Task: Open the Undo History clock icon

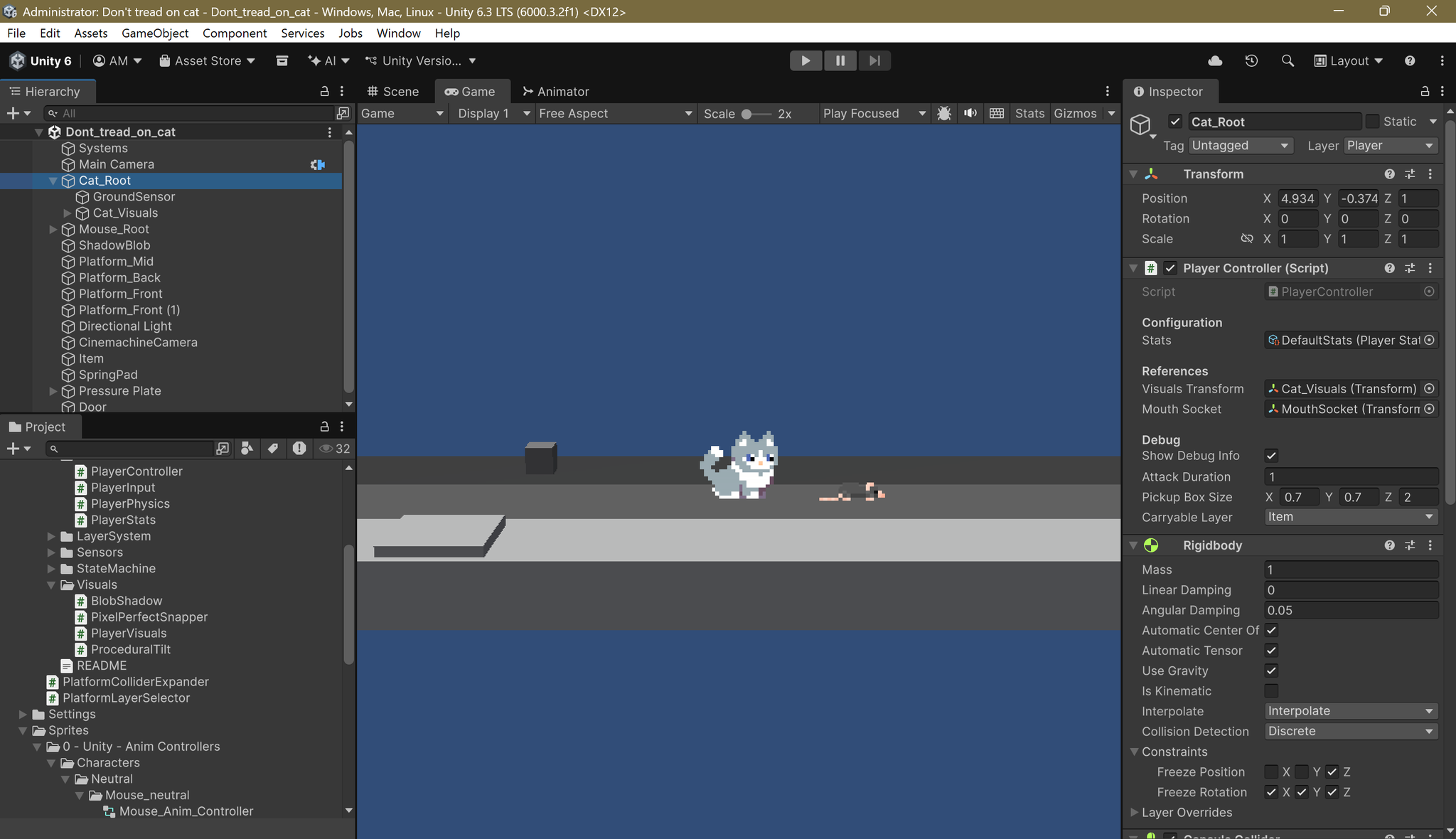Action: [x=1251, y=61]
